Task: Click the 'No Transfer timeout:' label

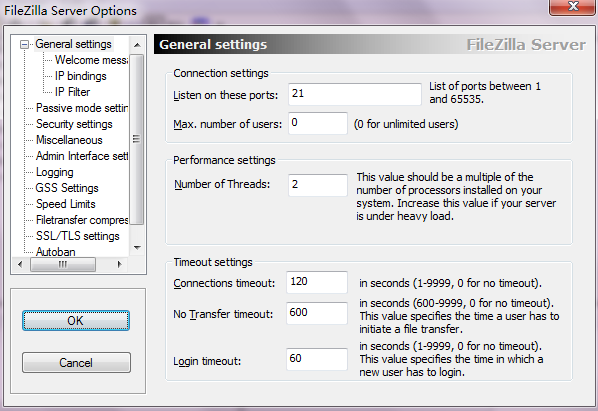Action: coord(223,314)
